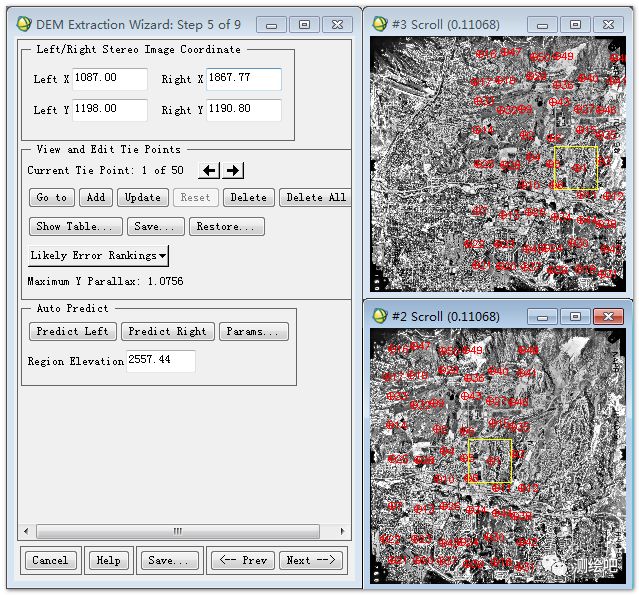Click the Update tie point button

pyautogui.click(x=142, y=198)
